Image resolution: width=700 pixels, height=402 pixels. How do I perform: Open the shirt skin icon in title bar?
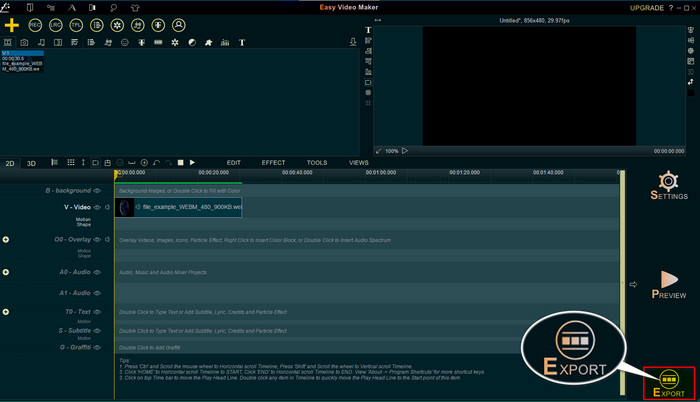135,8
